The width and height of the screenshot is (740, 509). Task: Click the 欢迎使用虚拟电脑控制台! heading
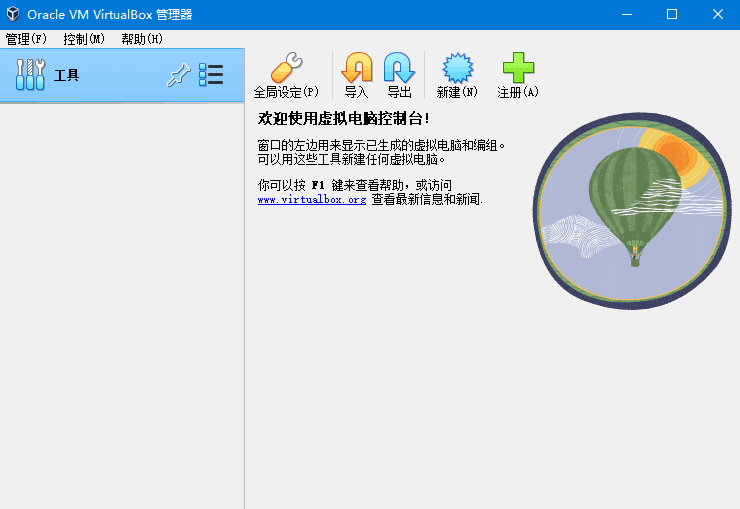pyautogui.click(x=344, y=118)
